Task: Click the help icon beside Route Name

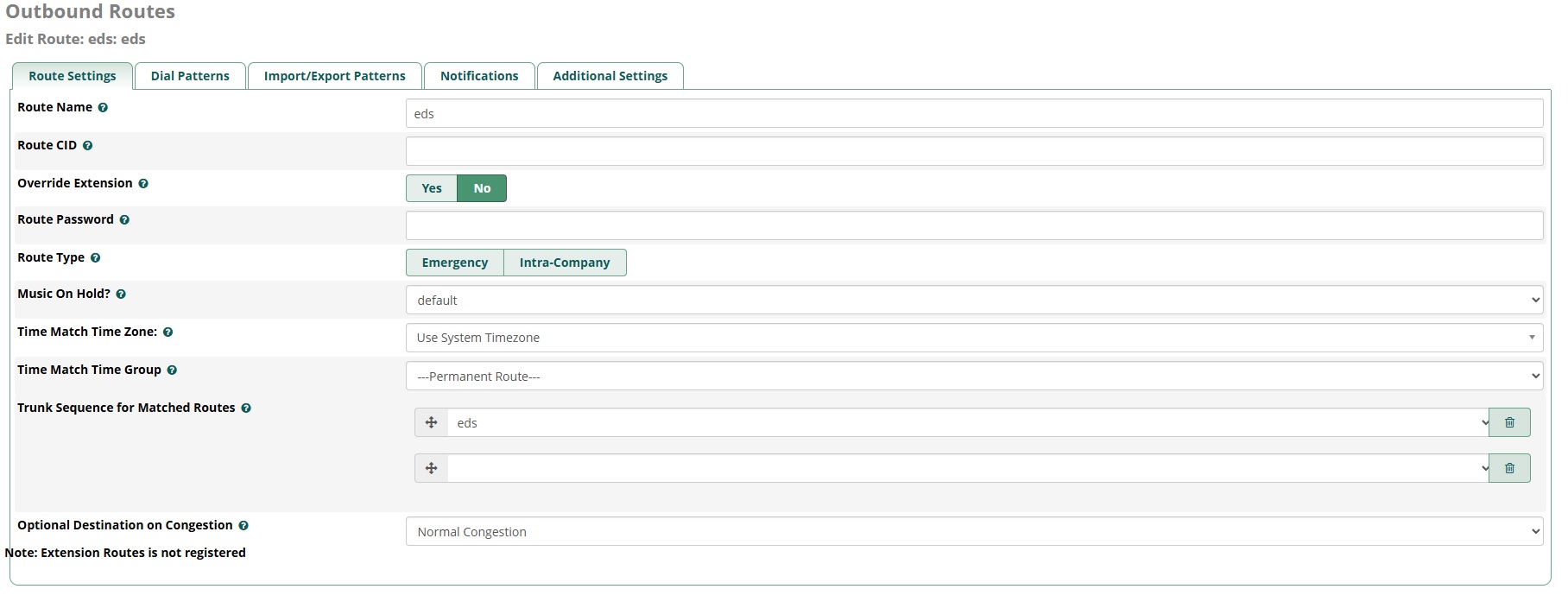Action: click(103, 108)
